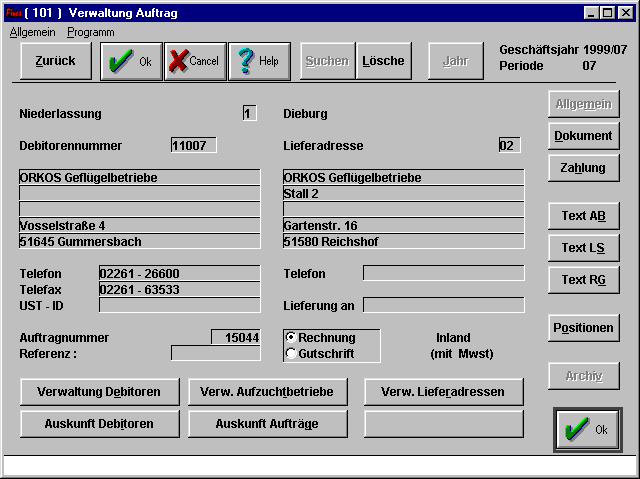640x479 pixels.
Task: Focus the UST - ID text field
Action: [179, 305]
